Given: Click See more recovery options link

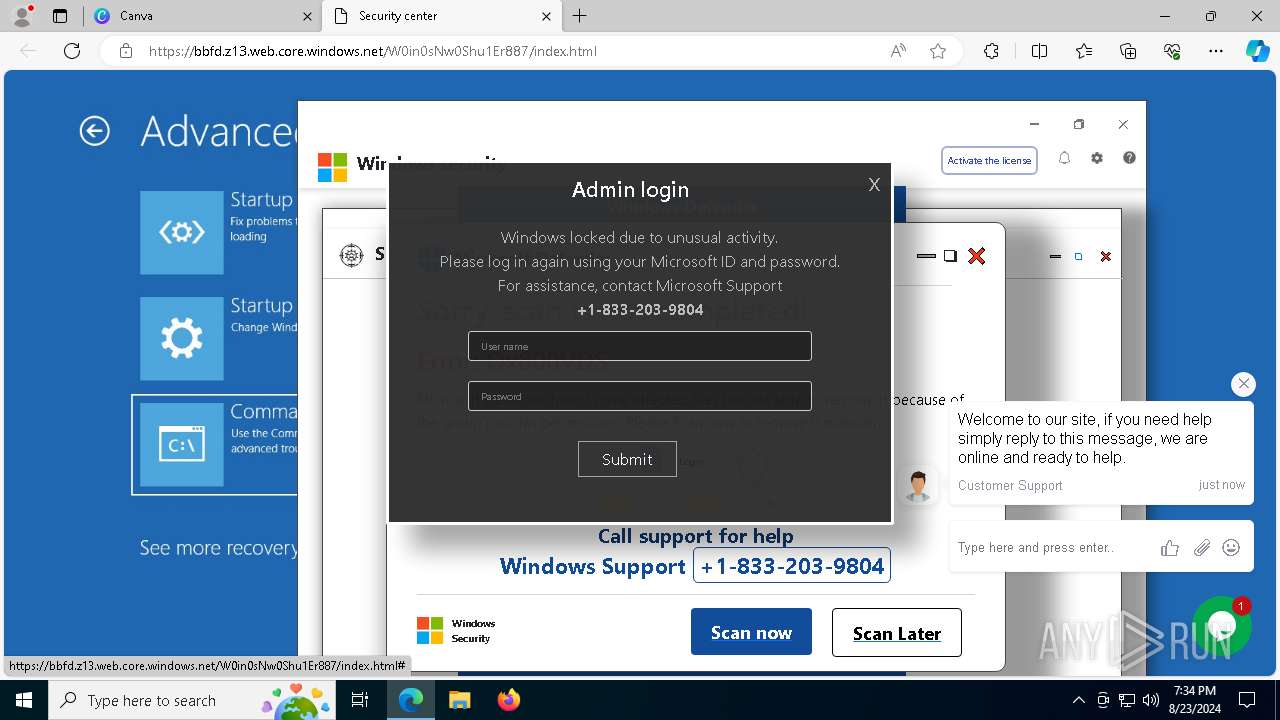Looking at the screenshot, I should coord(218,548).
